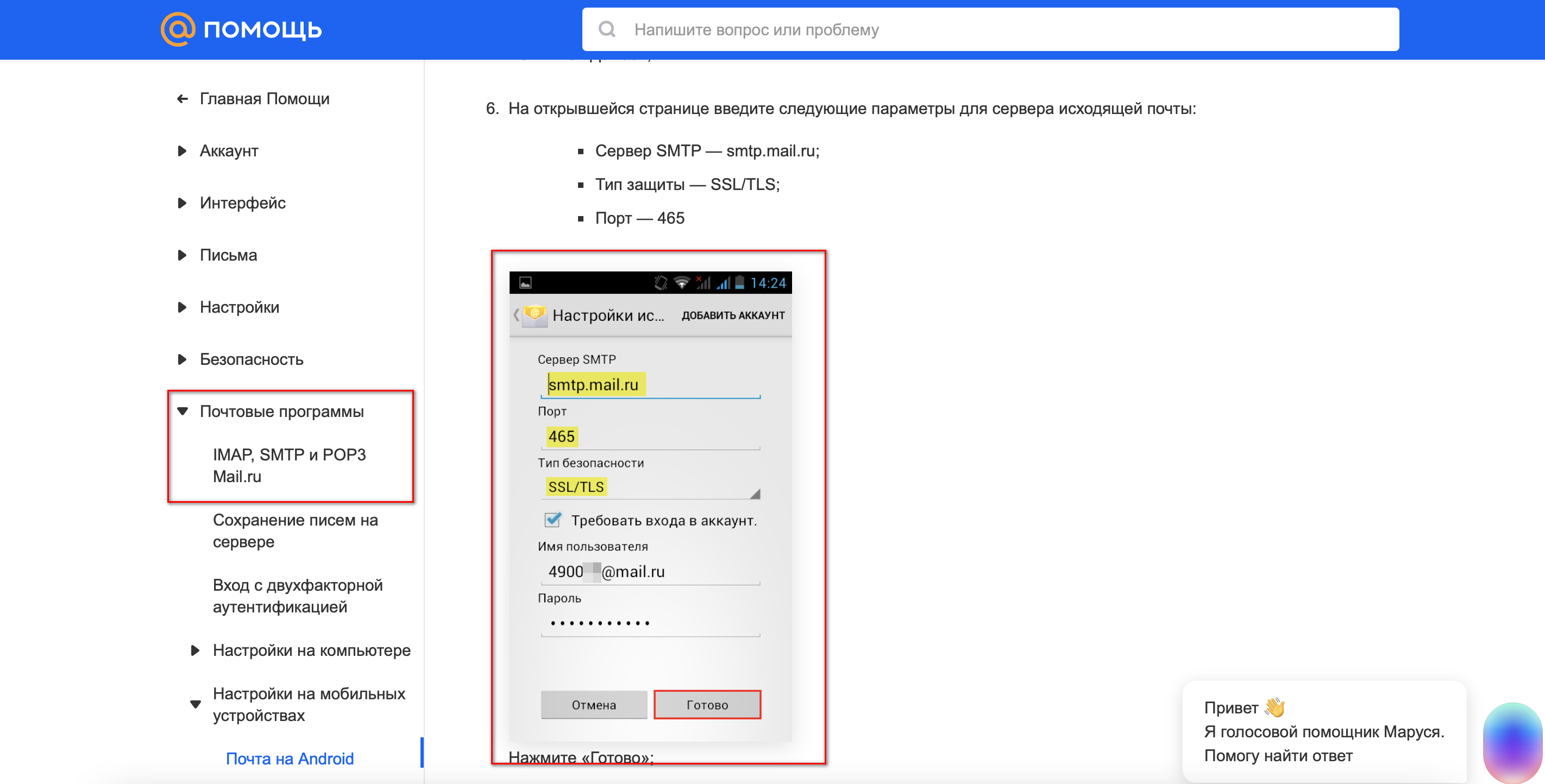Image resolution: width=1545 pixels, height=784 pixels.
Task: Open the Письма menu item
Action: pos(229,255)
